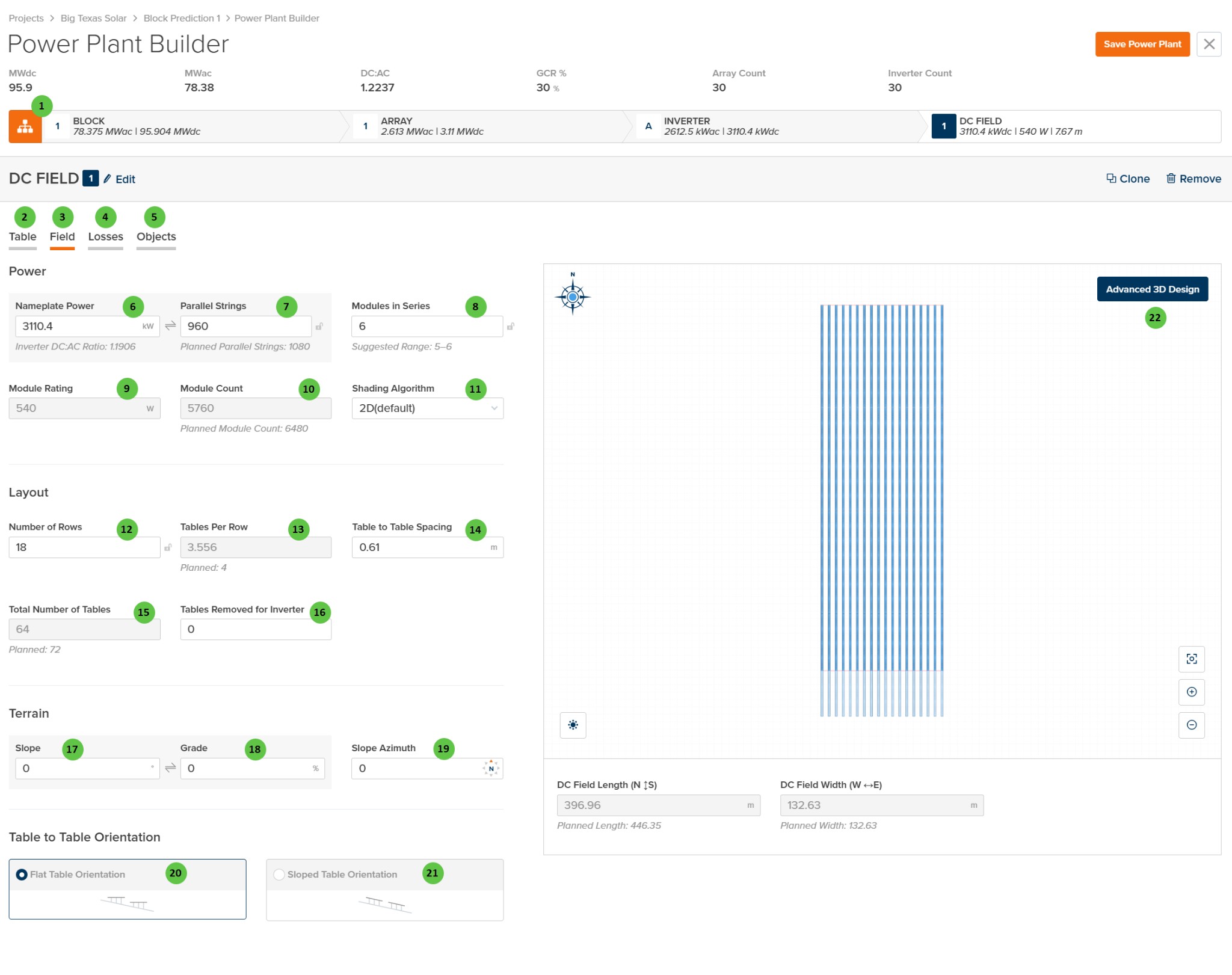Viewport: 1232px width, 975px height.
Task: Click the swap arrows between Nameplate Power and Parallel Strings
Action: tap(170, 325)
